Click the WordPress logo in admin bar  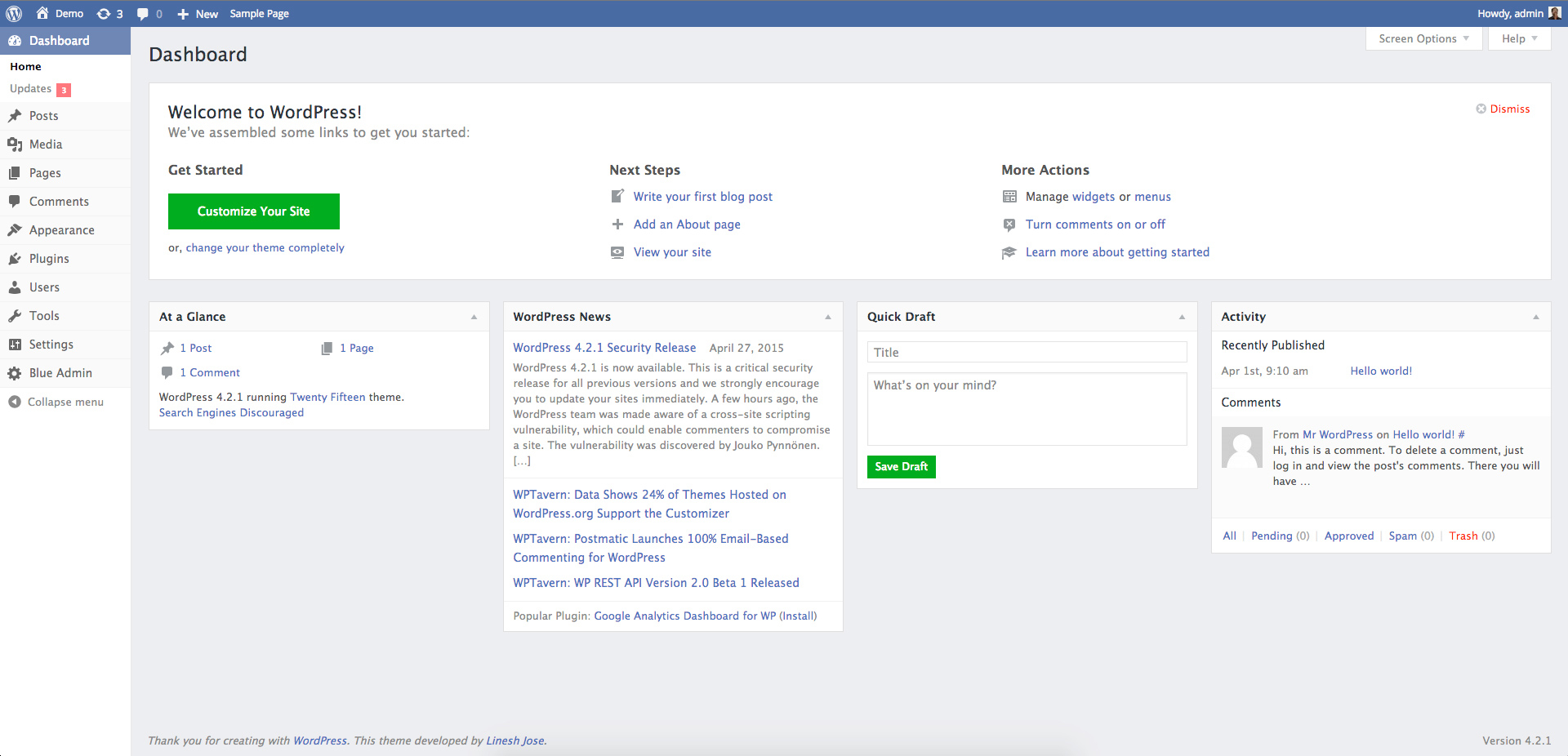tap(14, 14)
